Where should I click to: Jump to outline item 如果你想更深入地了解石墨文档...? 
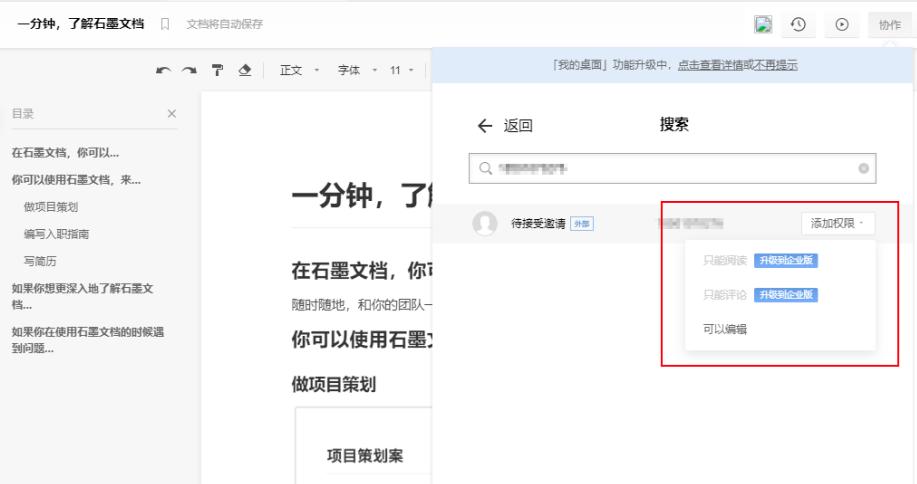point(82,296)
